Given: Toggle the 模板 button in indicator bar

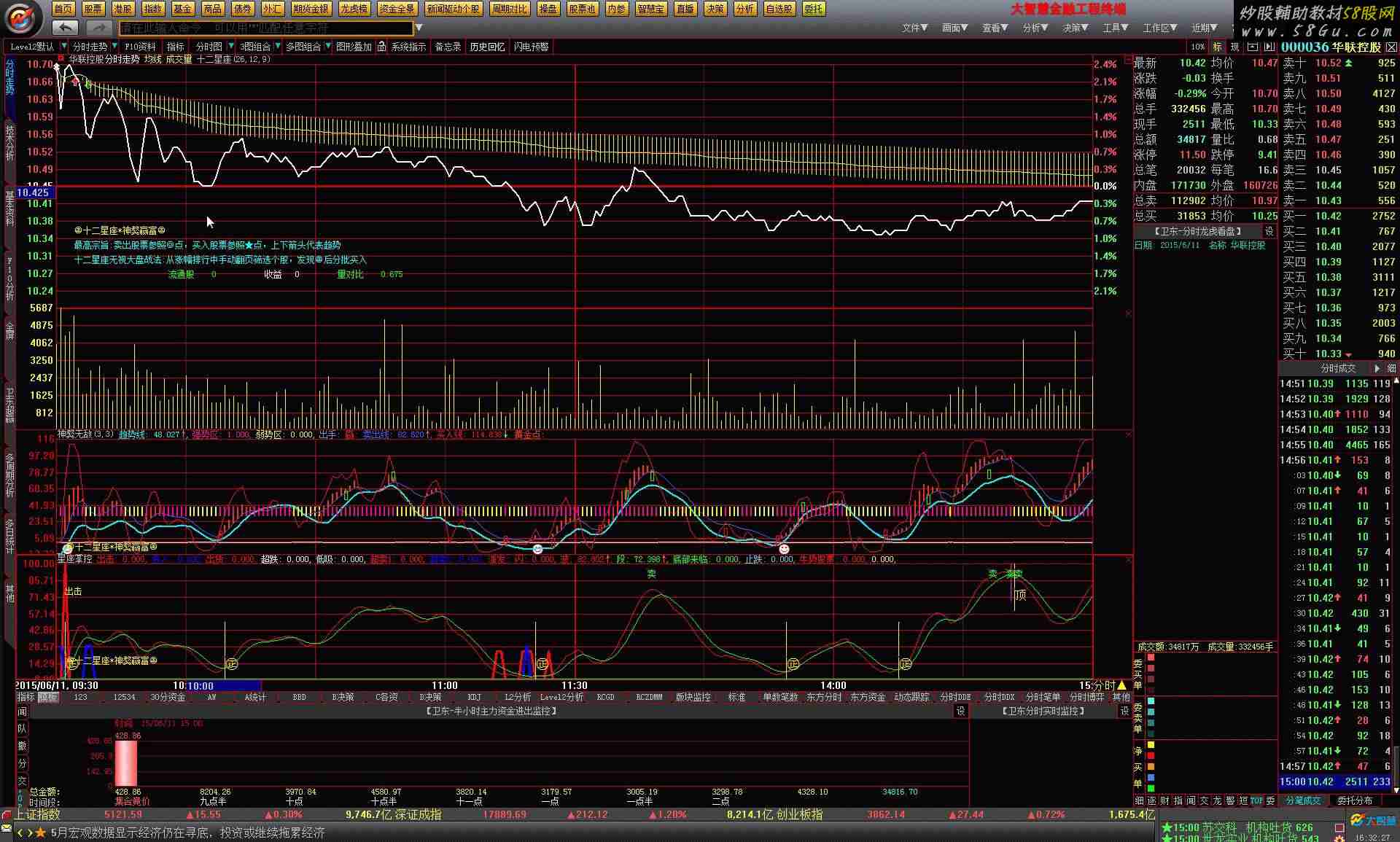Looking at the screenshot, I should 47,698.
